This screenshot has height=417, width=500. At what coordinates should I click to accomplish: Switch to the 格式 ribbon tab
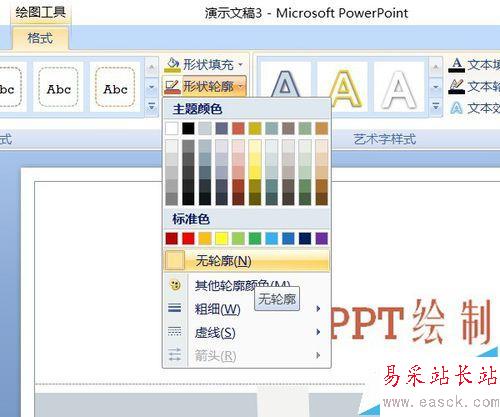[40, 38]
